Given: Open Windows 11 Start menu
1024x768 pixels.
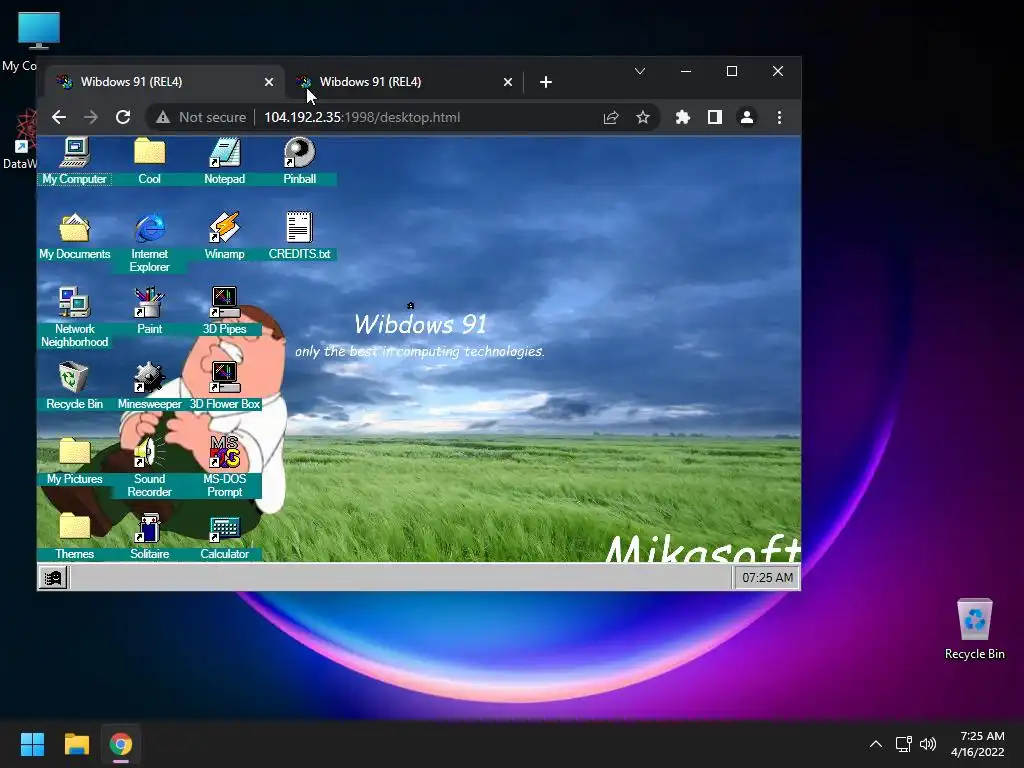Looking at the screenshot, I should pos(32,744).
